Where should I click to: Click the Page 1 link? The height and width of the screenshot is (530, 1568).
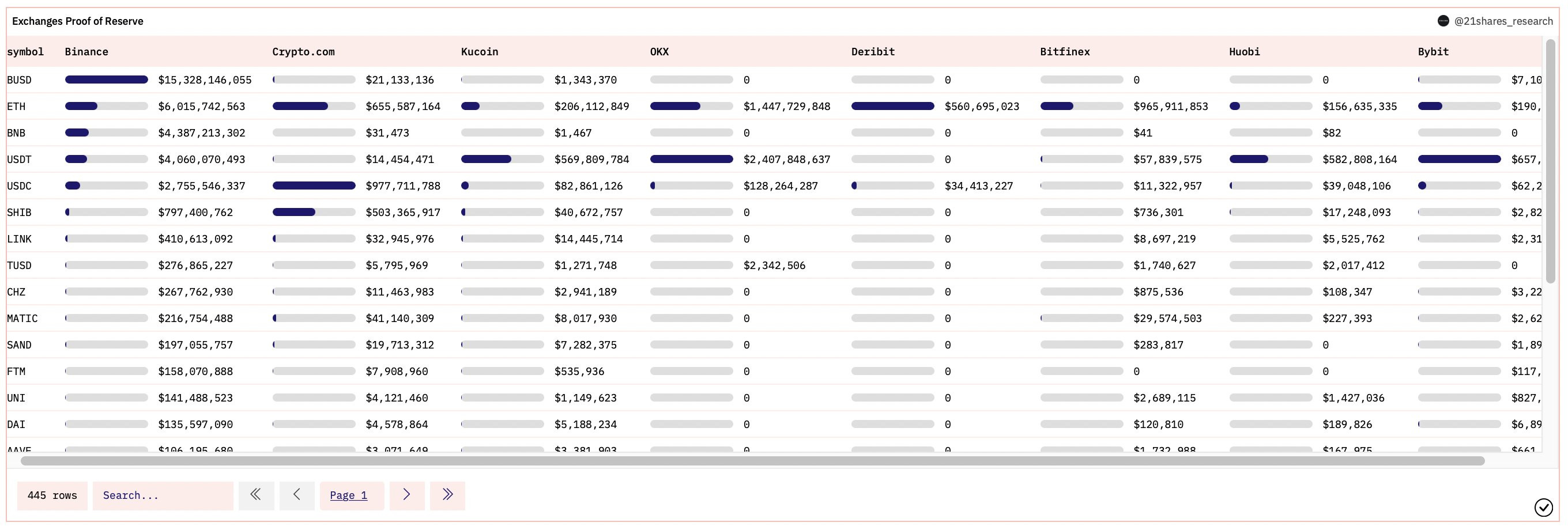pos(349,495)
